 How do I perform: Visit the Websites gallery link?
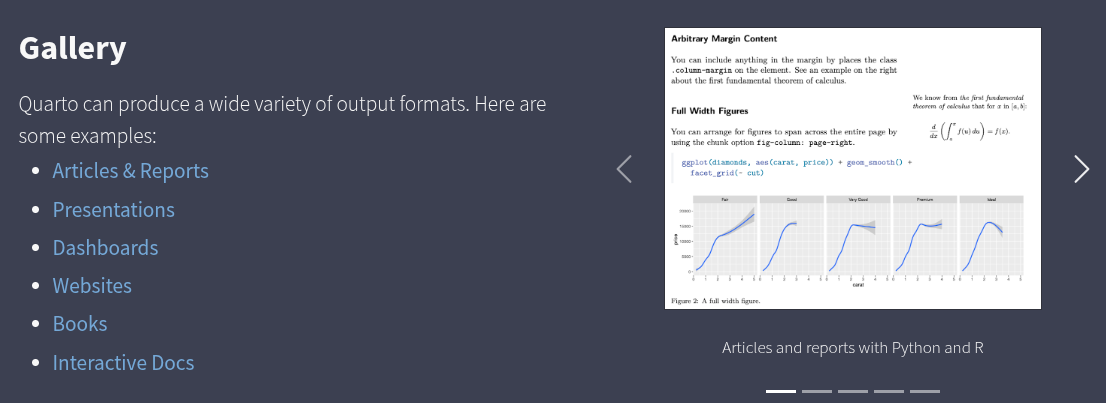coord(92,286)
